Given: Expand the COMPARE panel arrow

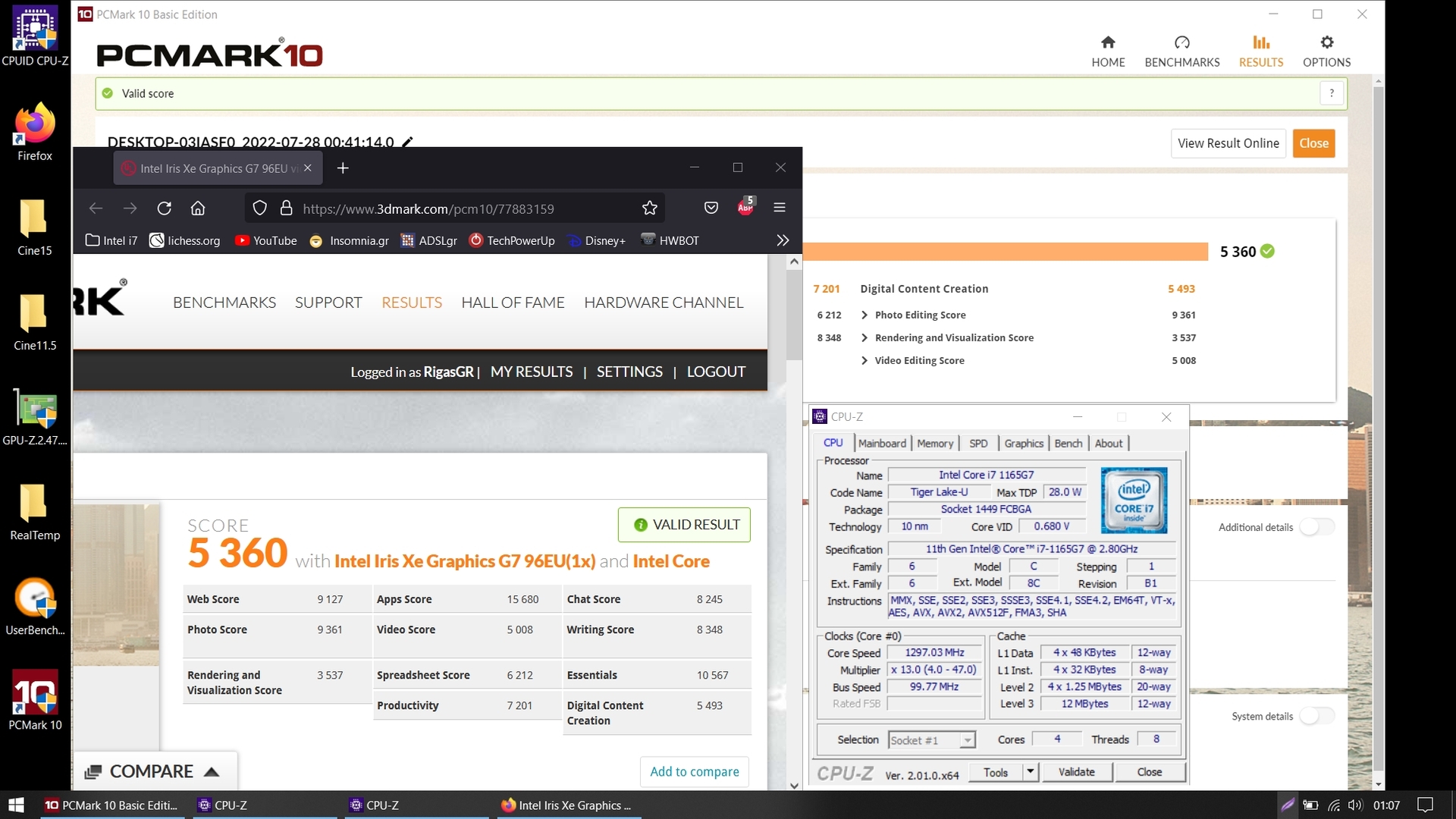Looking at the screenshot, I should tap(212, 772).
